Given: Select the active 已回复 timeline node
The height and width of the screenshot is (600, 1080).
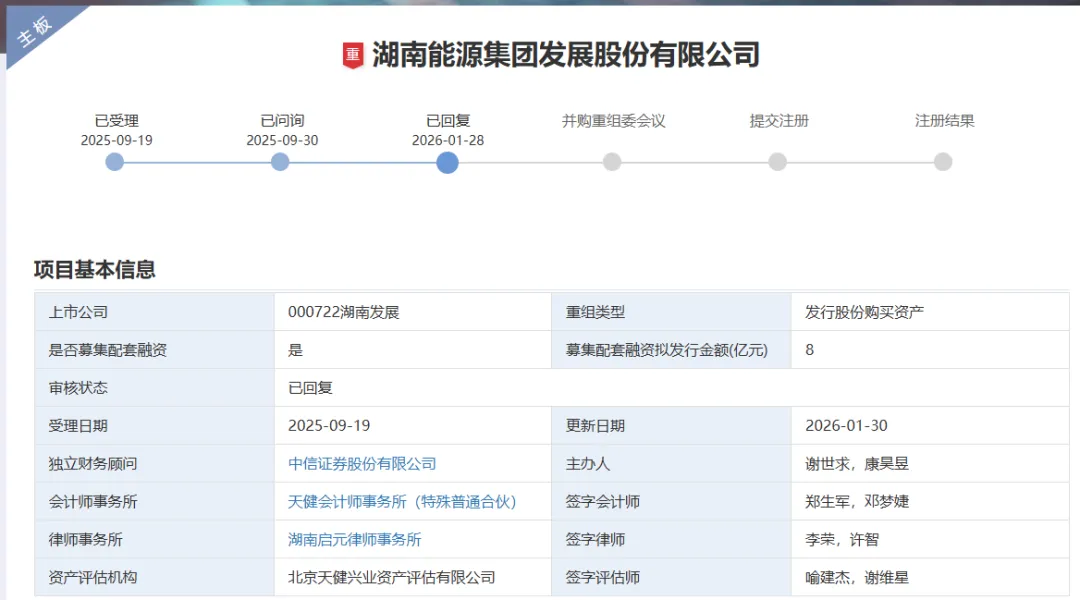Looking at the screenshot, I should [447, 163].
